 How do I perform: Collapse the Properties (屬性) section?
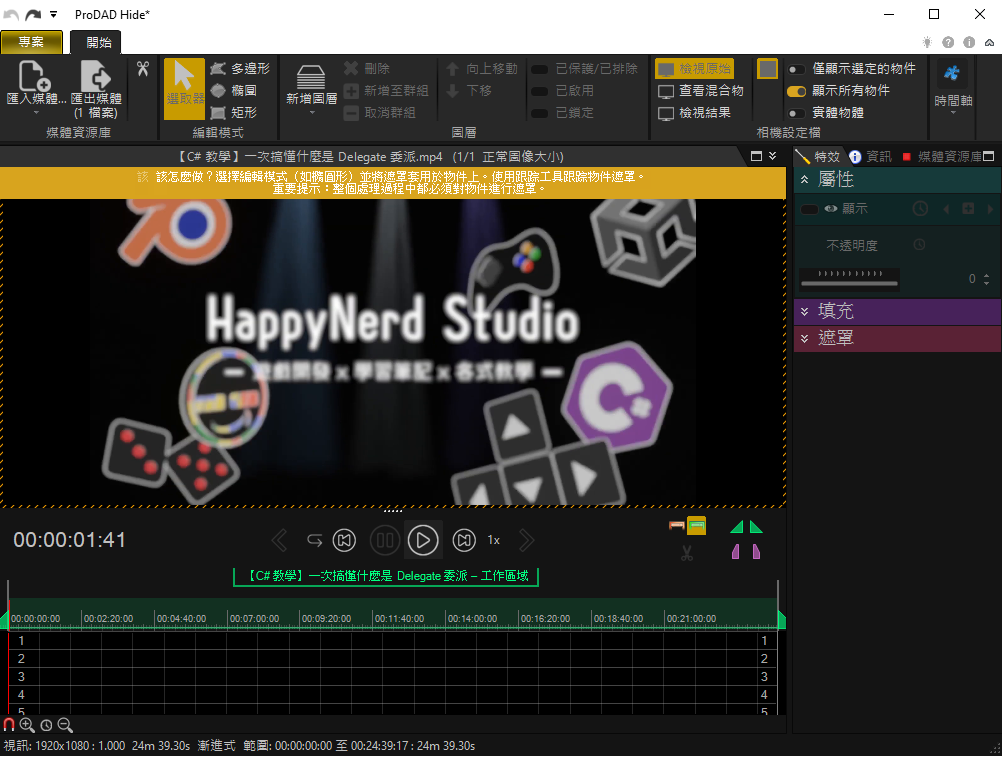click(805, 180)
